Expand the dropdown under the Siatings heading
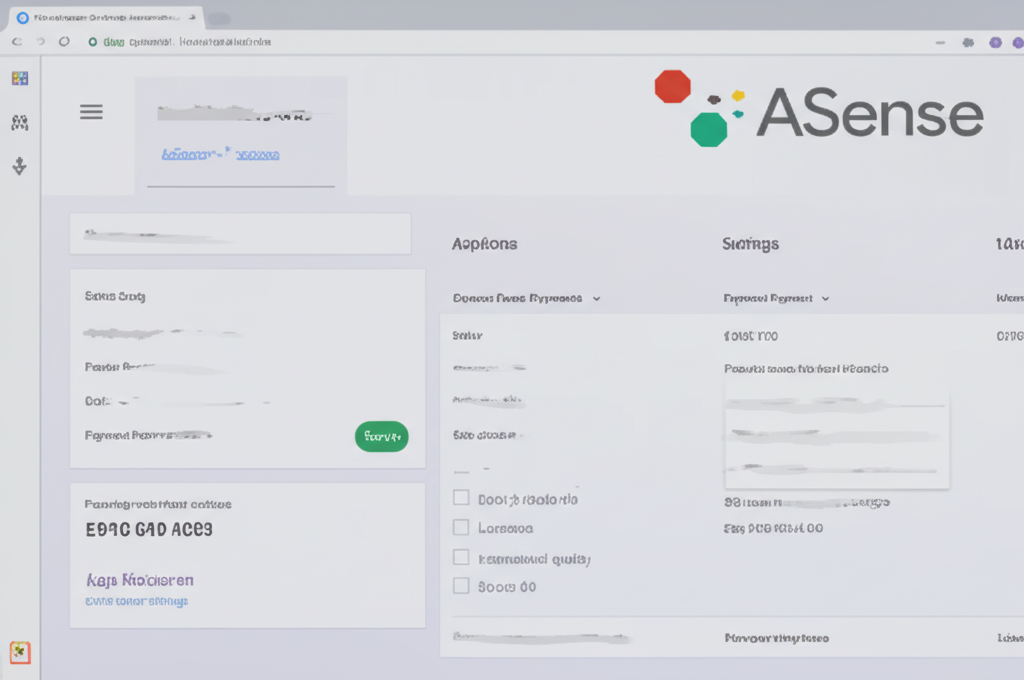 pos(776,299)
